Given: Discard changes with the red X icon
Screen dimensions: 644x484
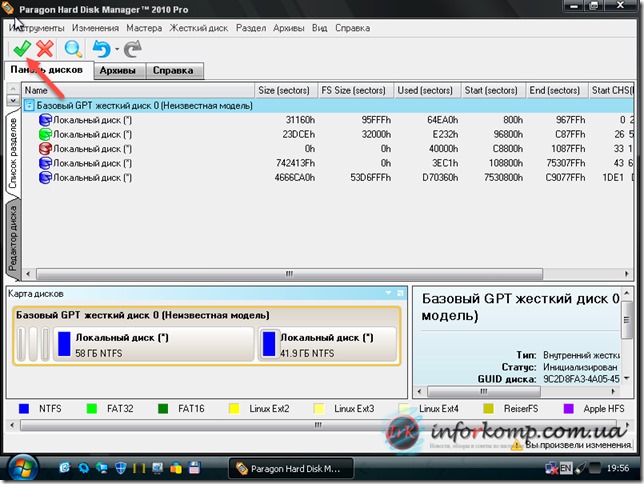Looking at the screenshot, I should [x=45, y=49].
